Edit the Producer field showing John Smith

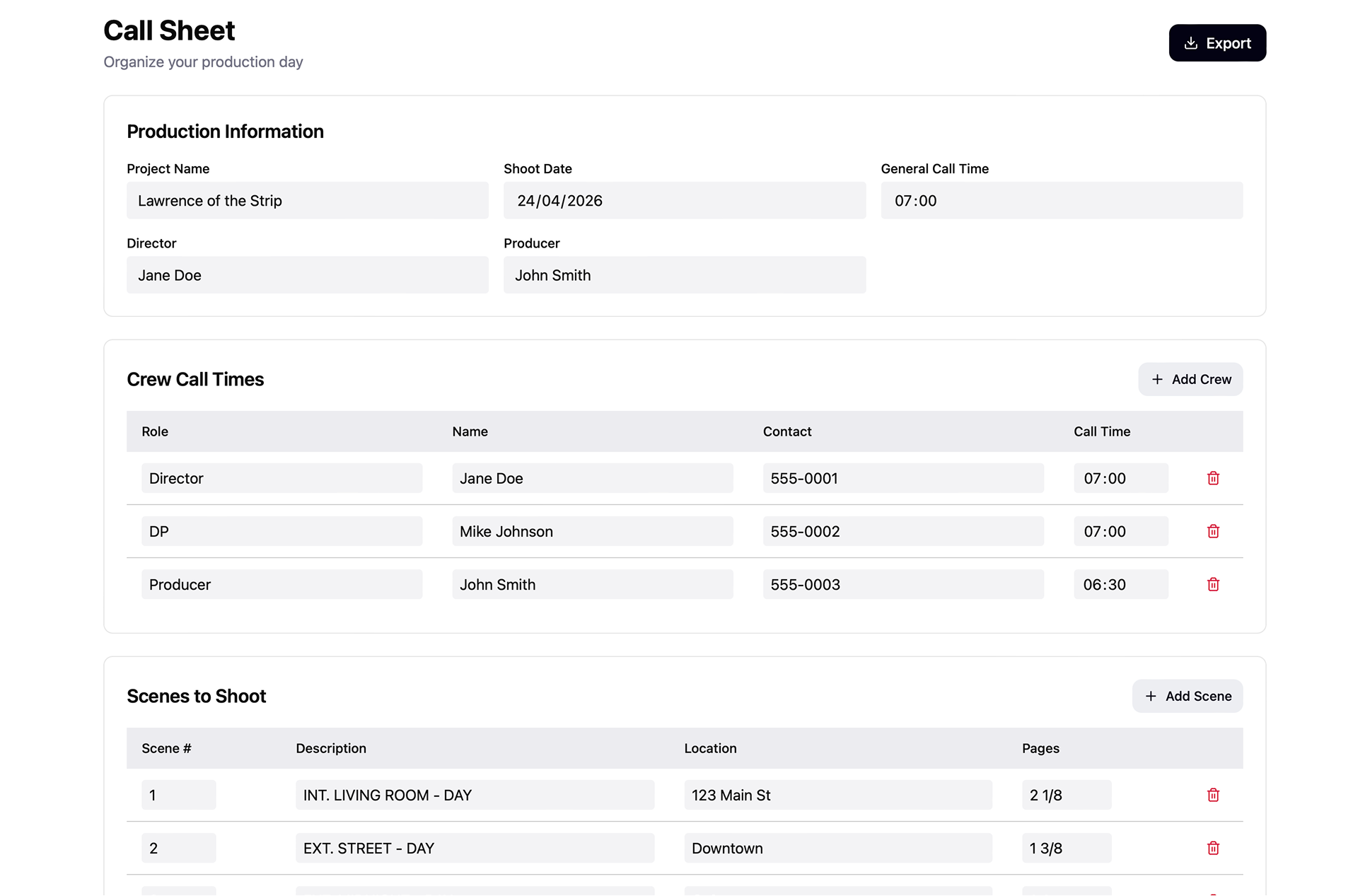(684, 275)
